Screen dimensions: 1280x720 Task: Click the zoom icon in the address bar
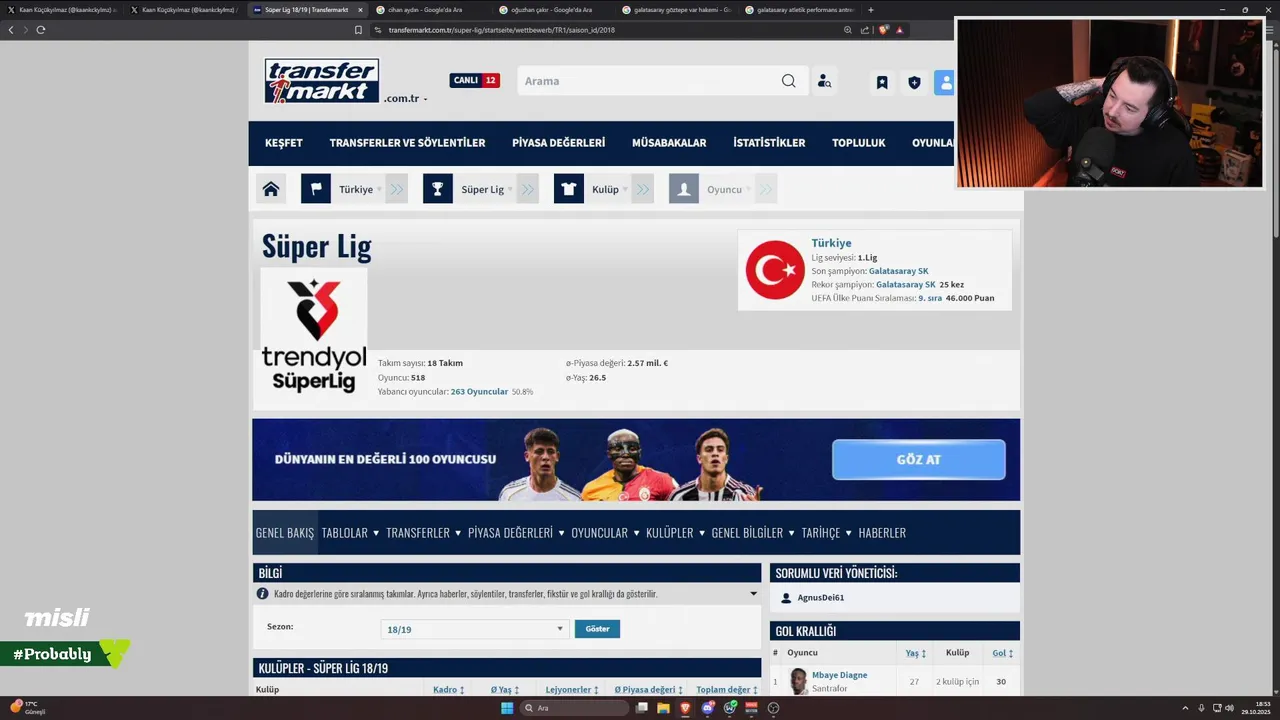click(x=848, y=30)
